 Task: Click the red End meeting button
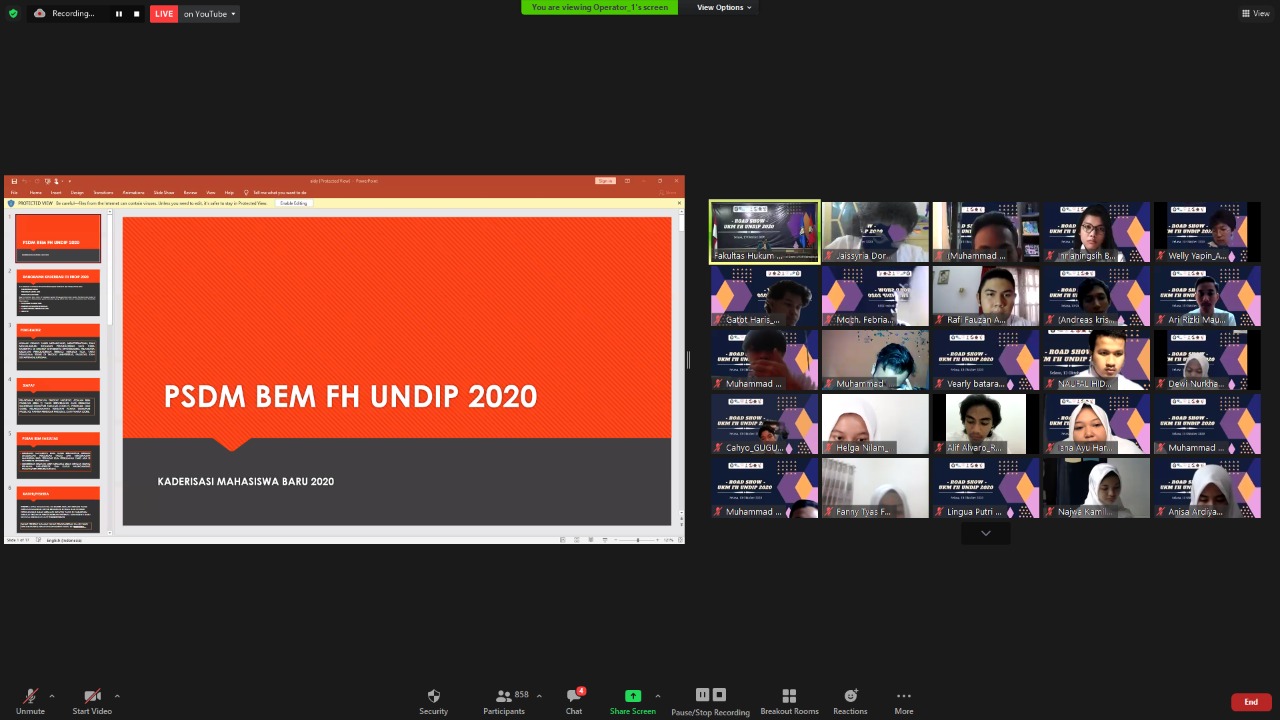(x=1251, y=702)
